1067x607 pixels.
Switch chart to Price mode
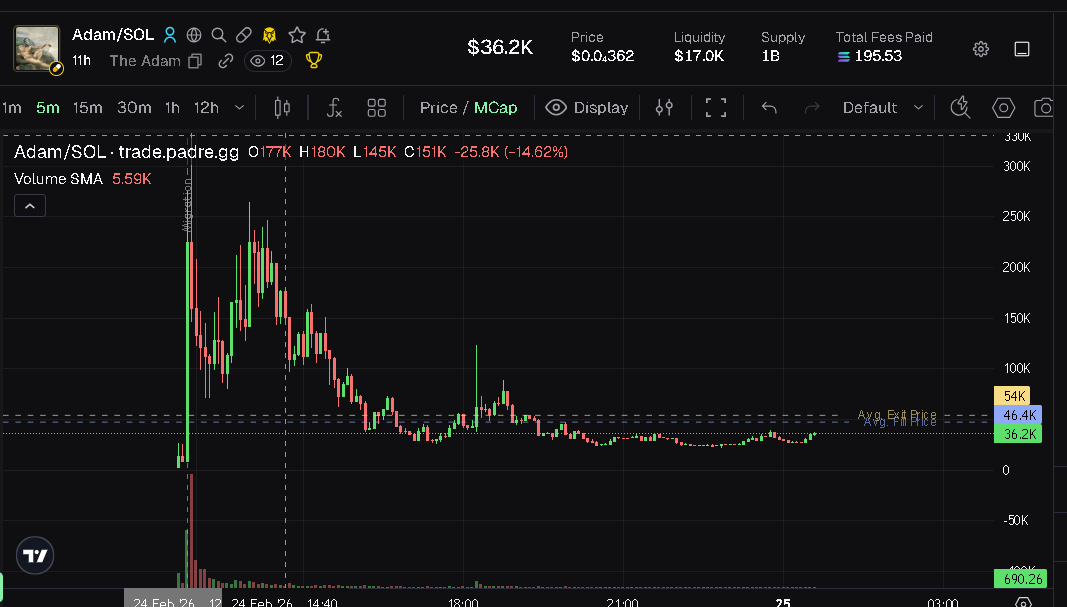click(438, 108)
